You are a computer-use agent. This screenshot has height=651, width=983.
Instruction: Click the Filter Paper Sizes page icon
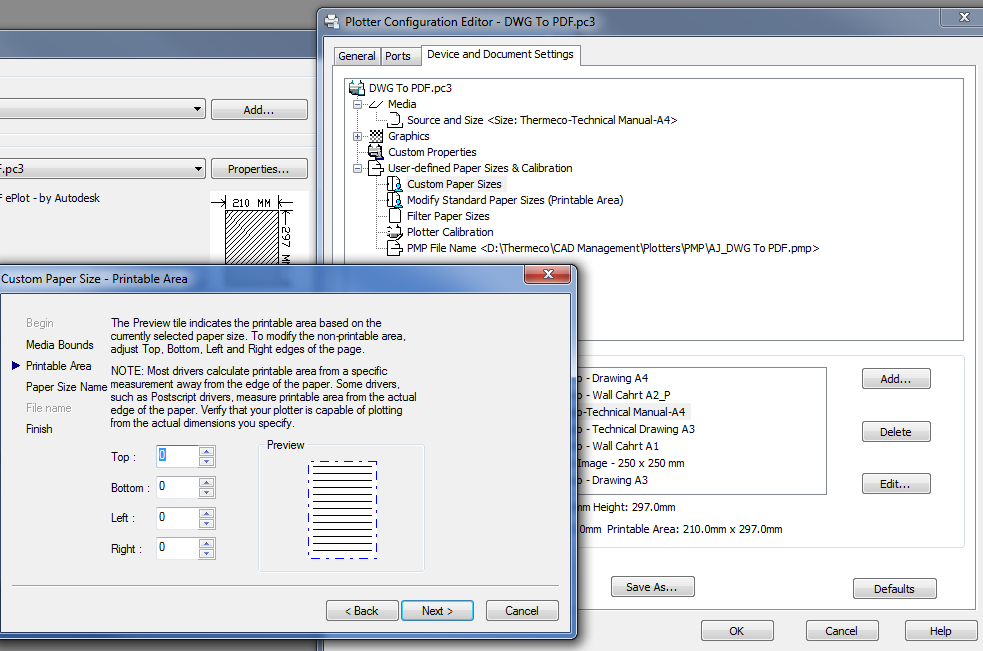tap(395, 216)
